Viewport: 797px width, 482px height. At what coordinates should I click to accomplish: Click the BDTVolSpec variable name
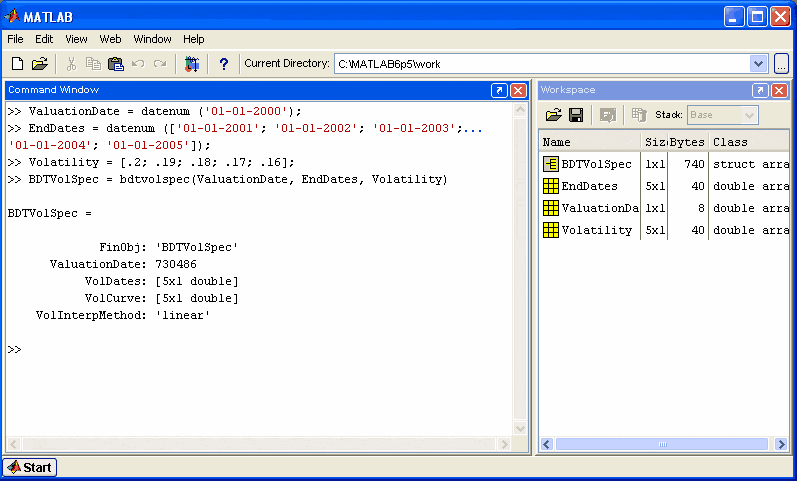[x=596, y=164]
